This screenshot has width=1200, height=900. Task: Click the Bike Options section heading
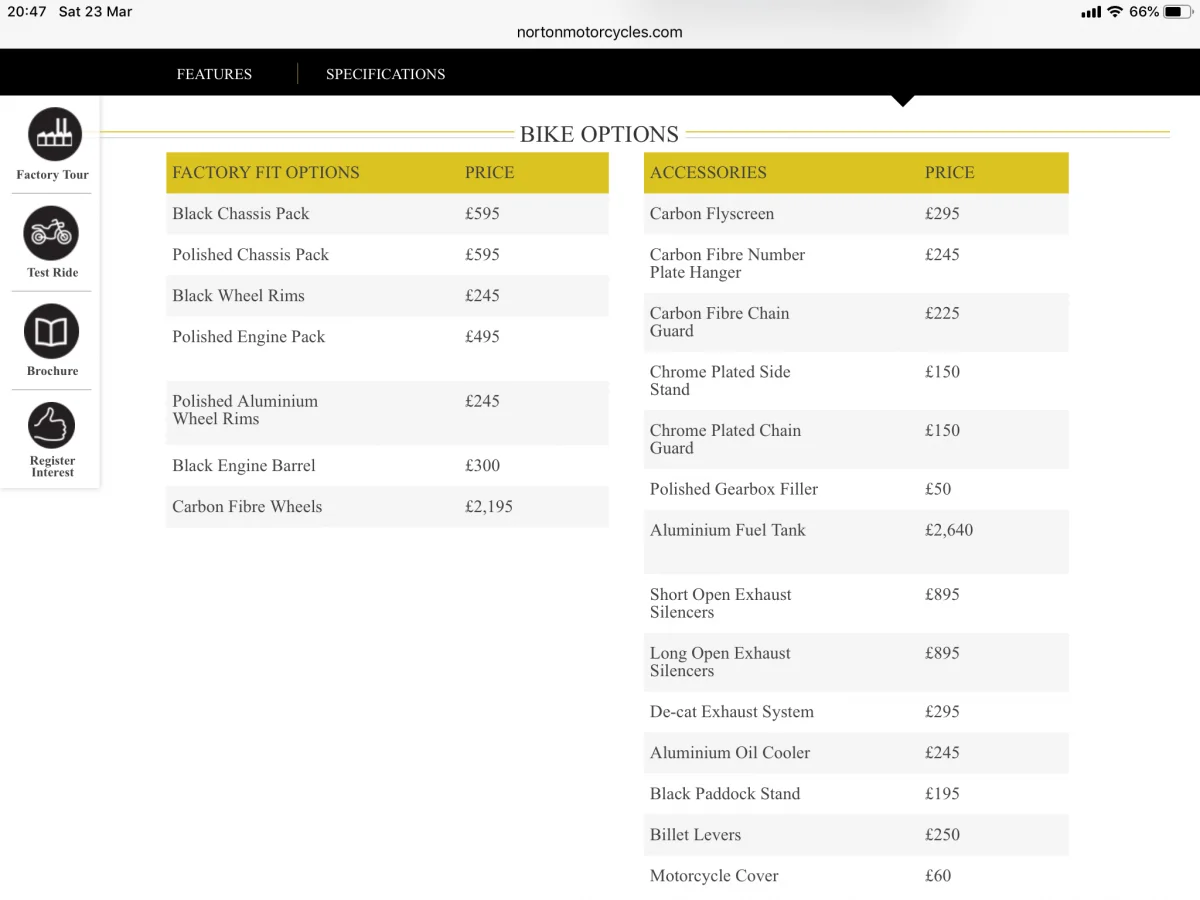click(599, 134)
